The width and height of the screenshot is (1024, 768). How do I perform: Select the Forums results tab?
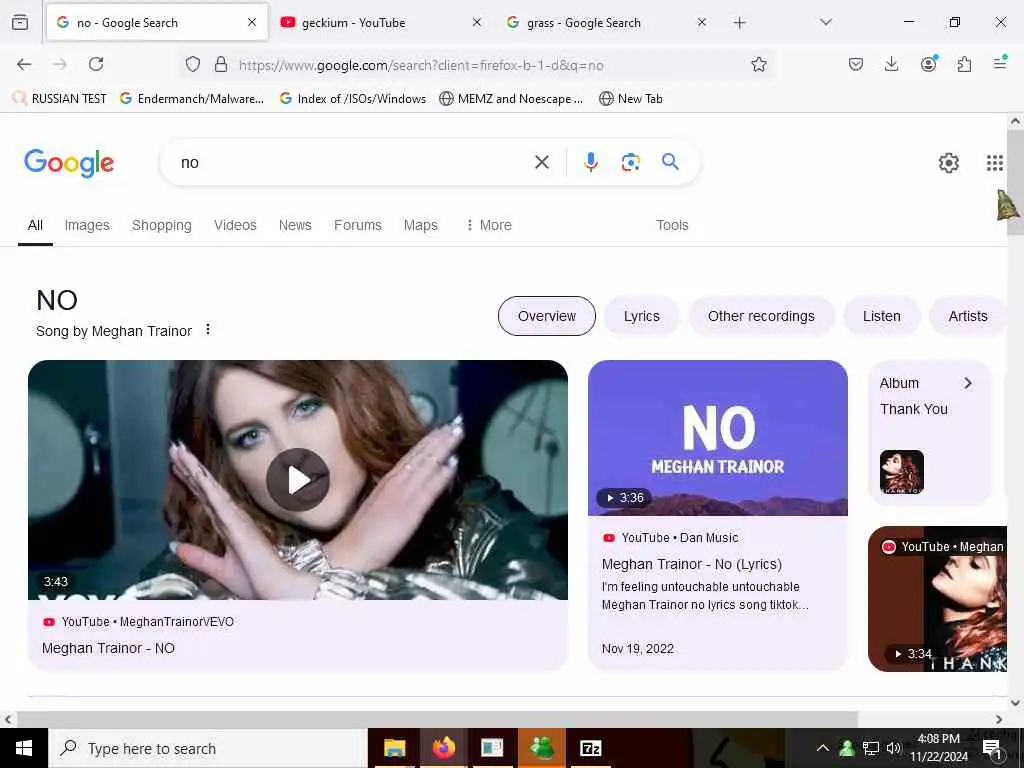point(358,225)
